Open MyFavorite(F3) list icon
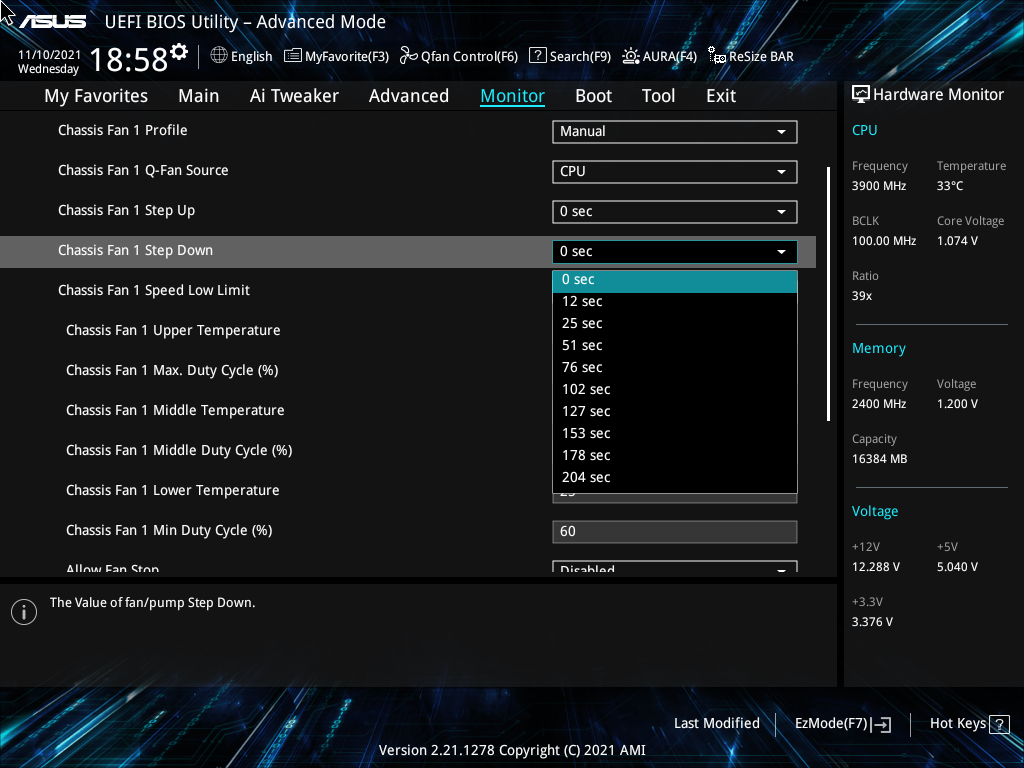 click(x=293, y=56)
